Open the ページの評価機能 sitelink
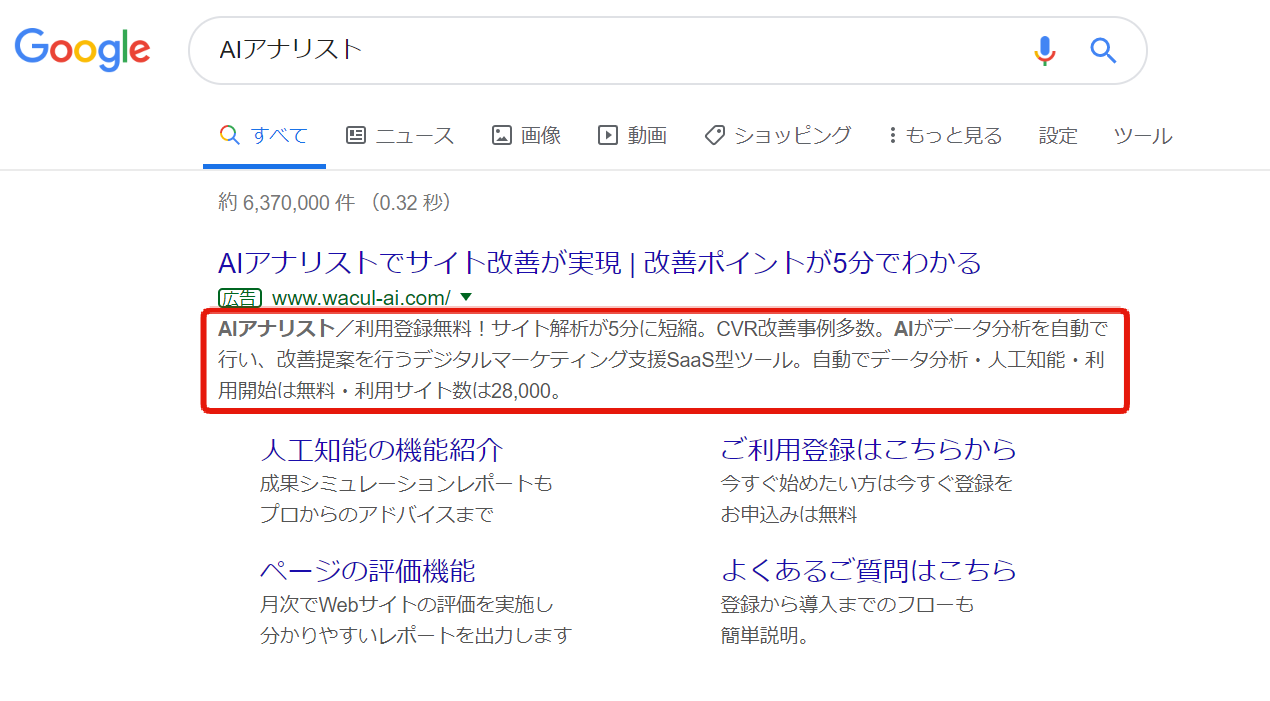This screenshot has width=1270, height=701. point(367,571)
